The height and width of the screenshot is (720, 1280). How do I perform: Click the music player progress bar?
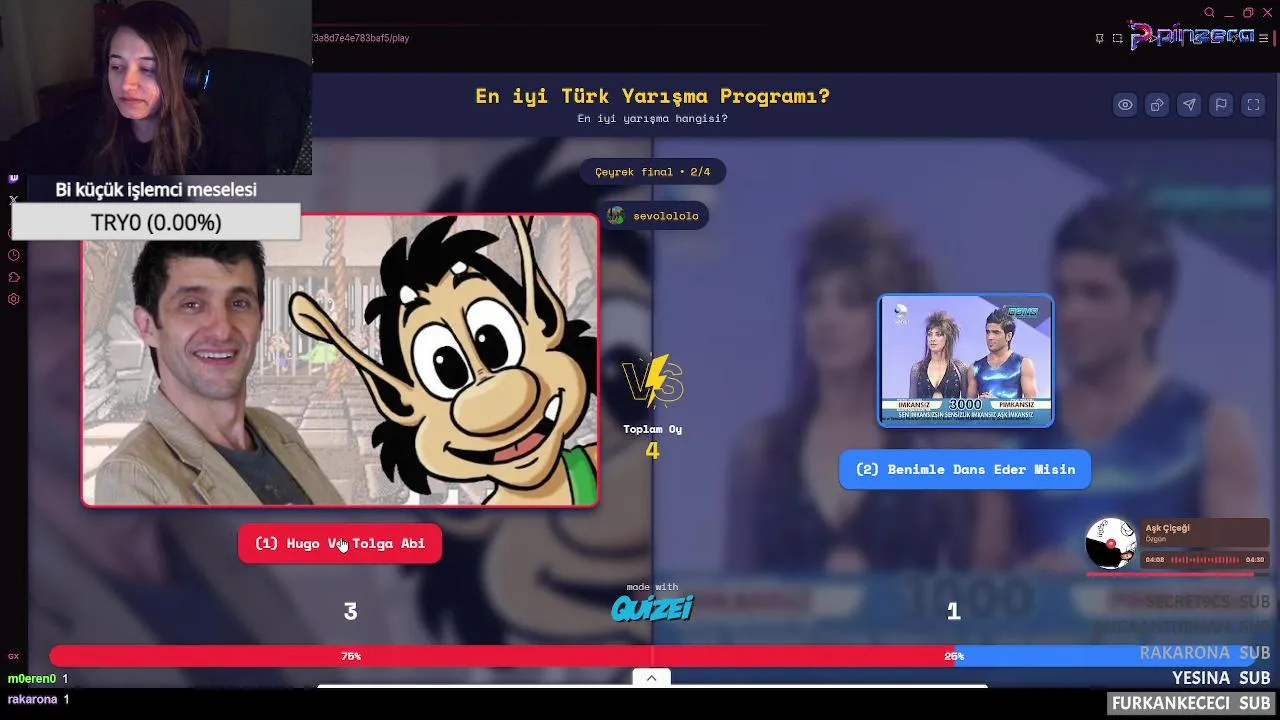[x=1177, y=574]
